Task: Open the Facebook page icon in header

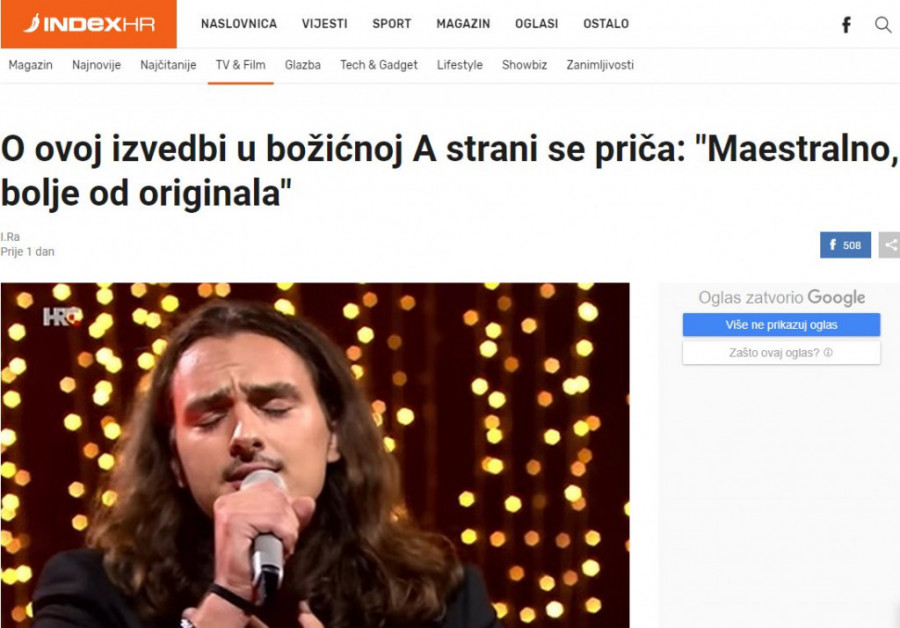Action: pyautogui.click(x=847, y=25)
